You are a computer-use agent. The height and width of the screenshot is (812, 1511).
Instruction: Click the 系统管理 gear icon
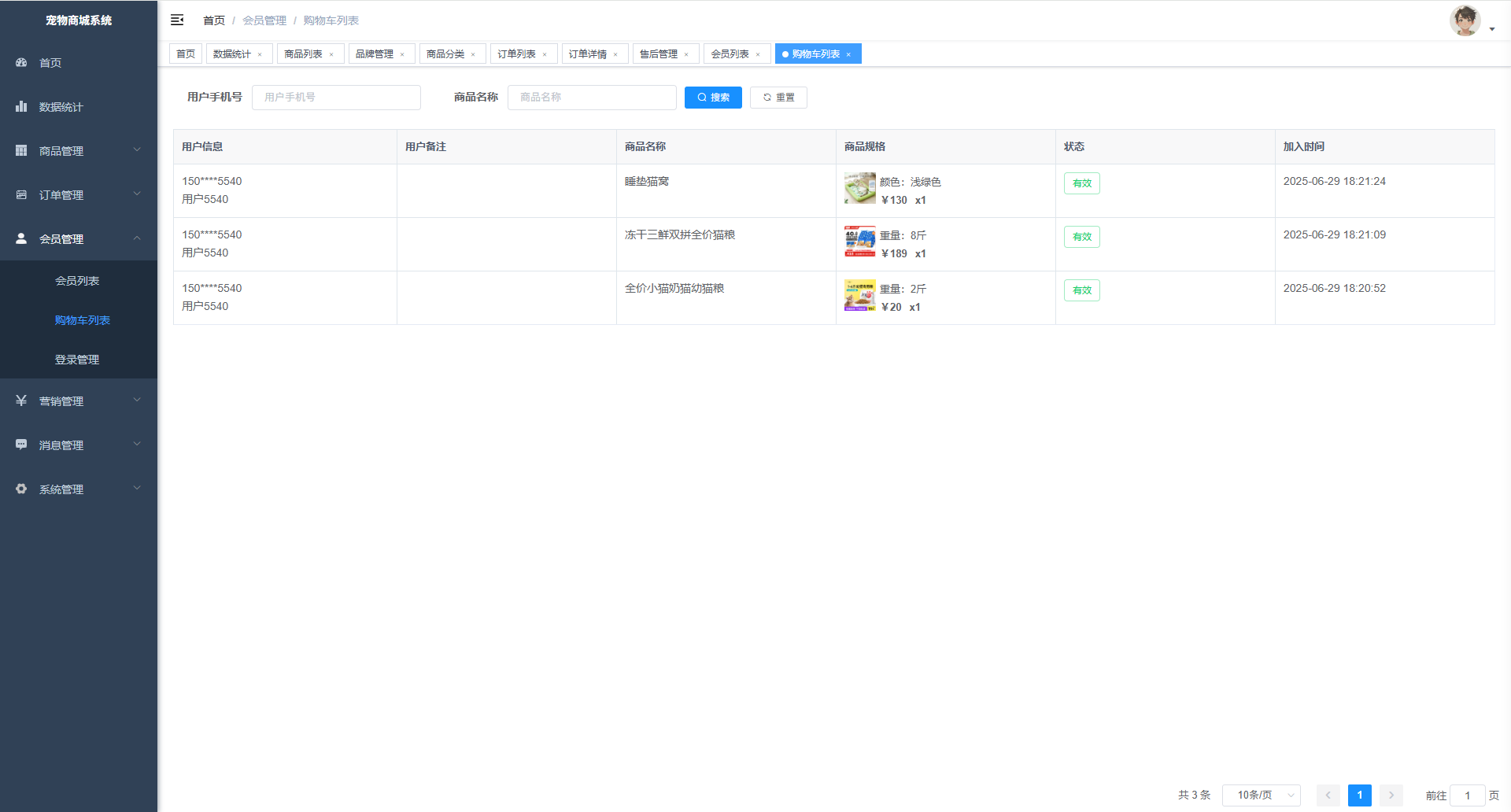coord(21,489)
